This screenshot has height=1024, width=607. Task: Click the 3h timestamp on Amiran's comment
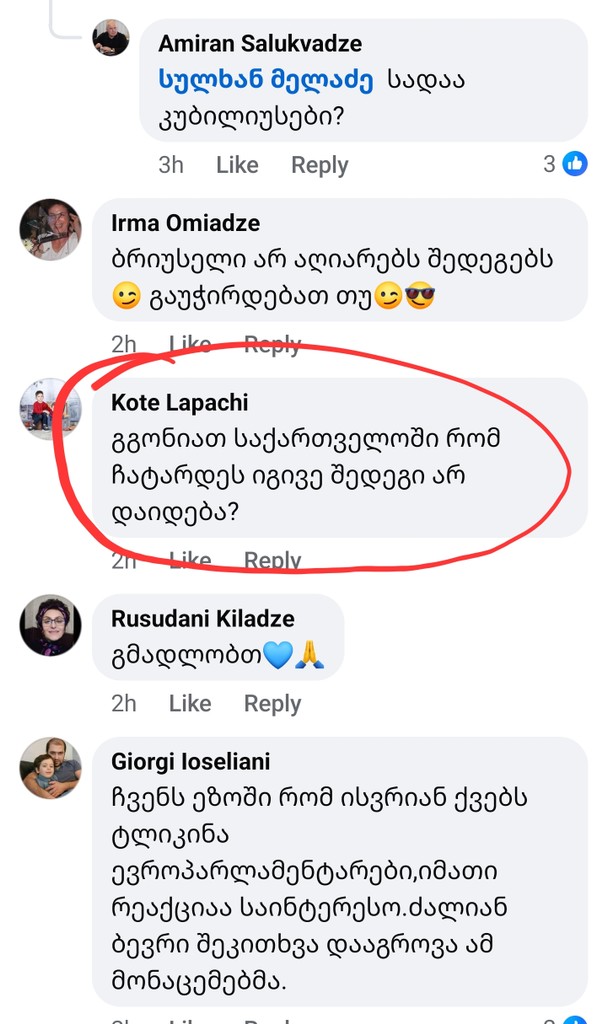point(171,165)
